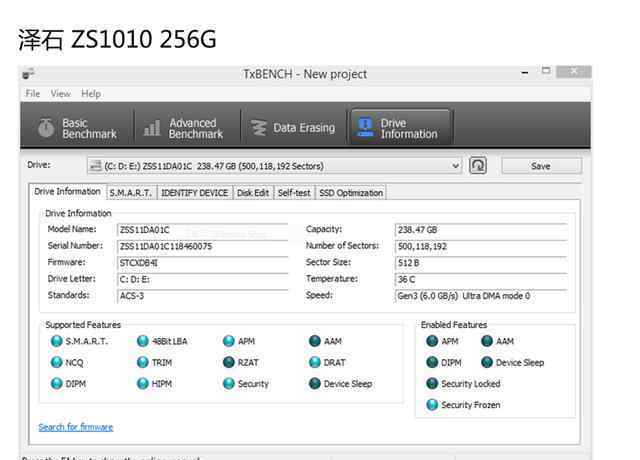
Task: Click the Drive Letter field C: D: E:
Action: pyautogui.click(x=203, y=280)
